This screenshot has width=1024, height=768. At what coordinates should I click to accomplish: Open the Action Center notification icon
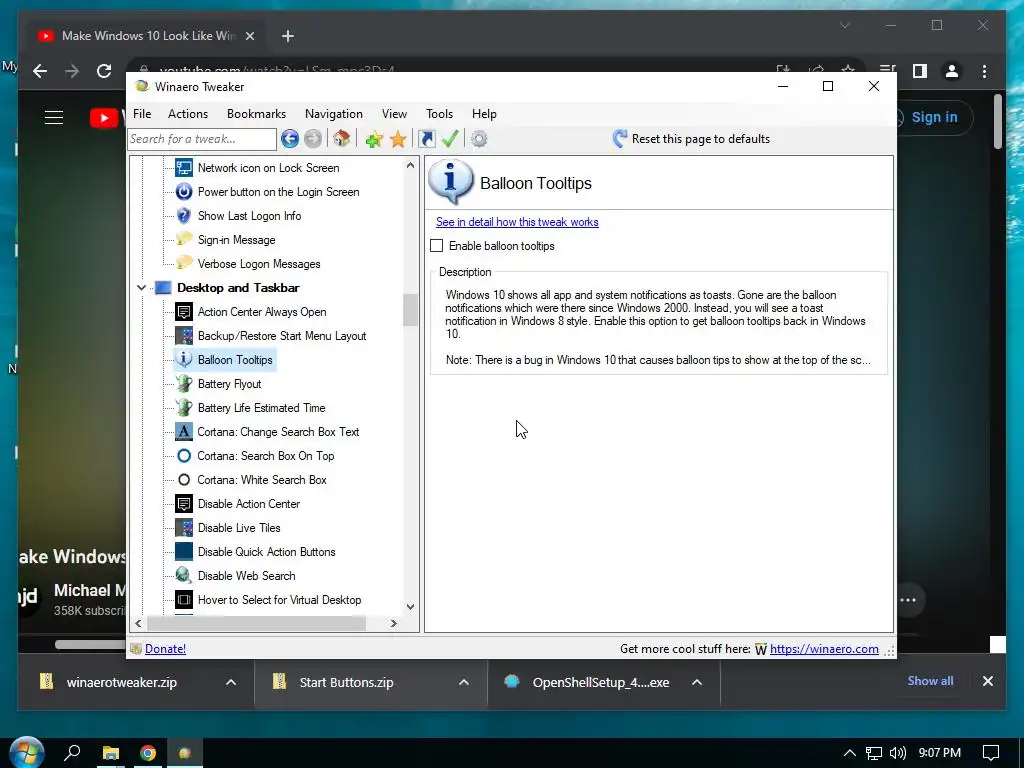tap(991, 753)
